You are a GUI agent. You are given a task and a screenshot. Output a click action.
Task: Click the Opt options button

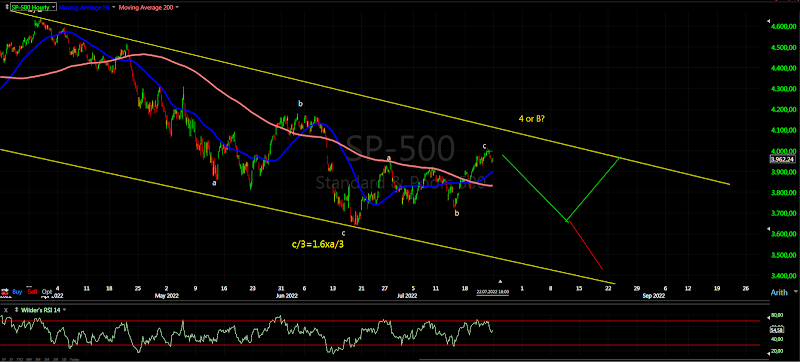click(47, 292)
